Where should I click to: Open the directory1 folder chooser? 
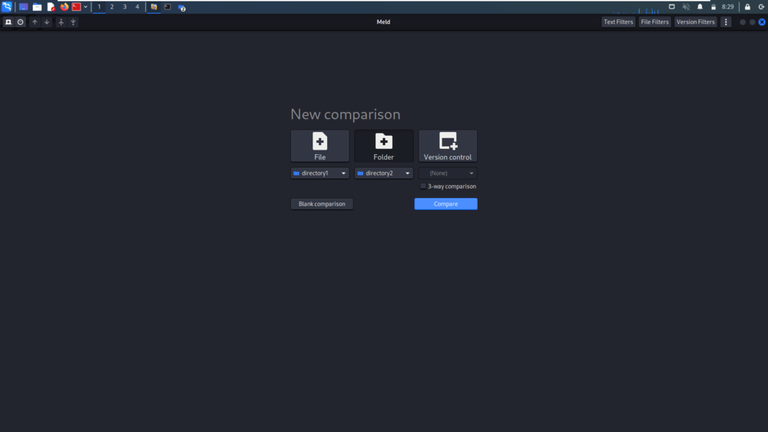tap(320, 173)
